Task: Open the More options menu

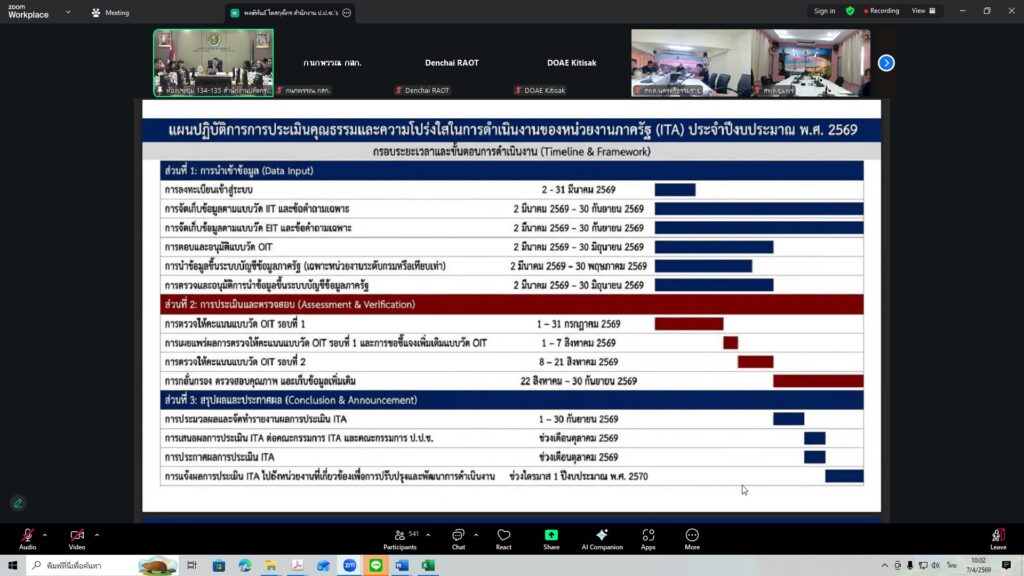Action: (692, 538)
